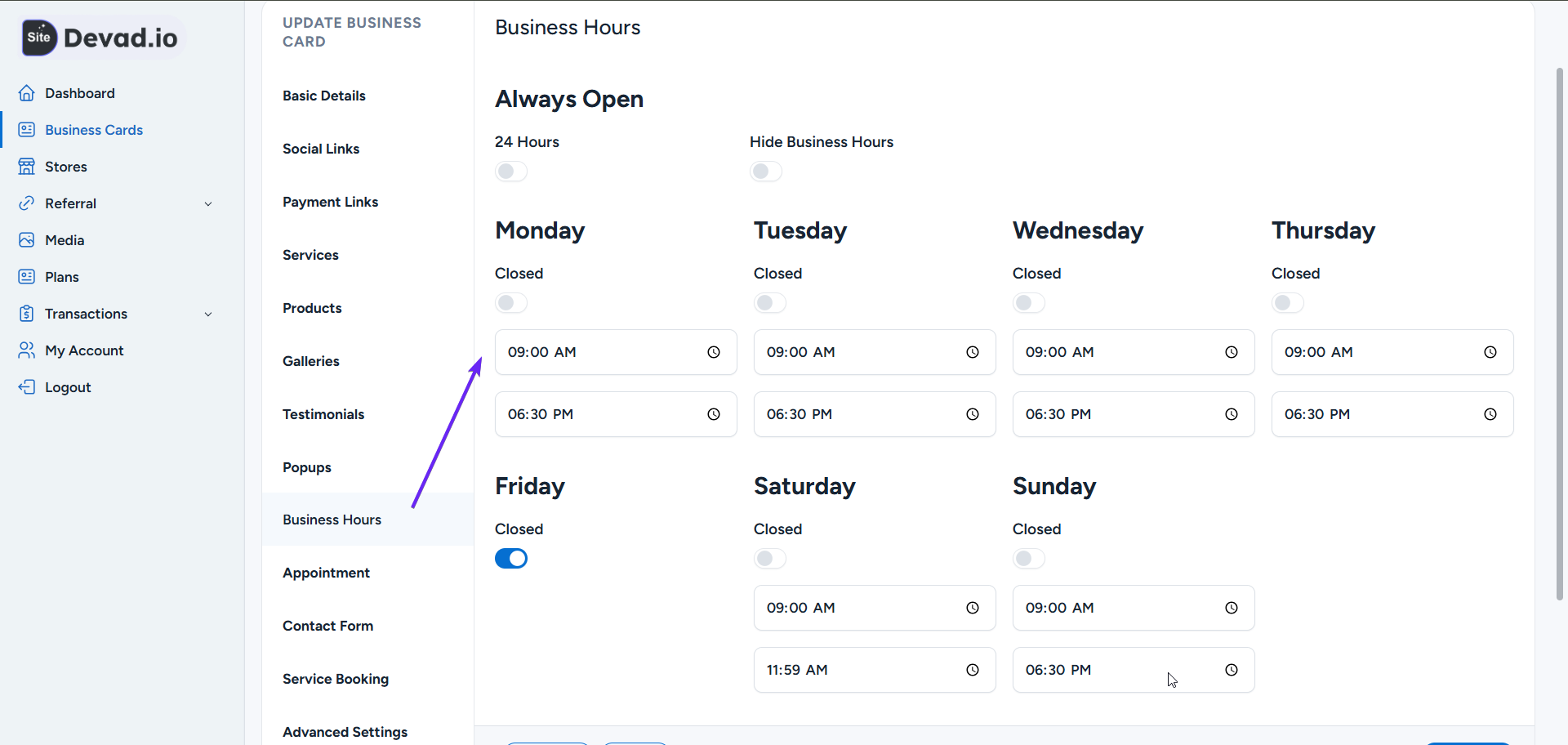The width and height of the screenshot is (1568, 745).
Task: Expand the Transactions dropdown arrow
Action: (x=209, y=314)
